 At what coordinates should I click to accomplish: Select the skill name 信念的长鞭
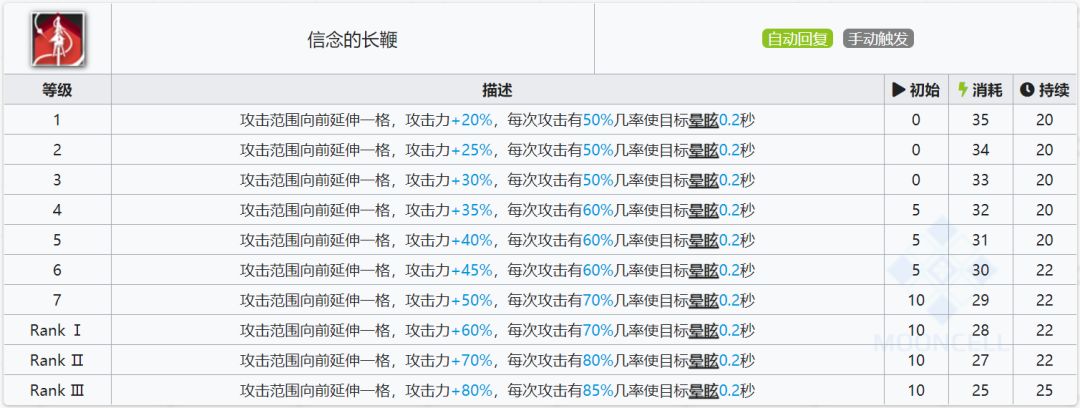click(x=352, y=40)
